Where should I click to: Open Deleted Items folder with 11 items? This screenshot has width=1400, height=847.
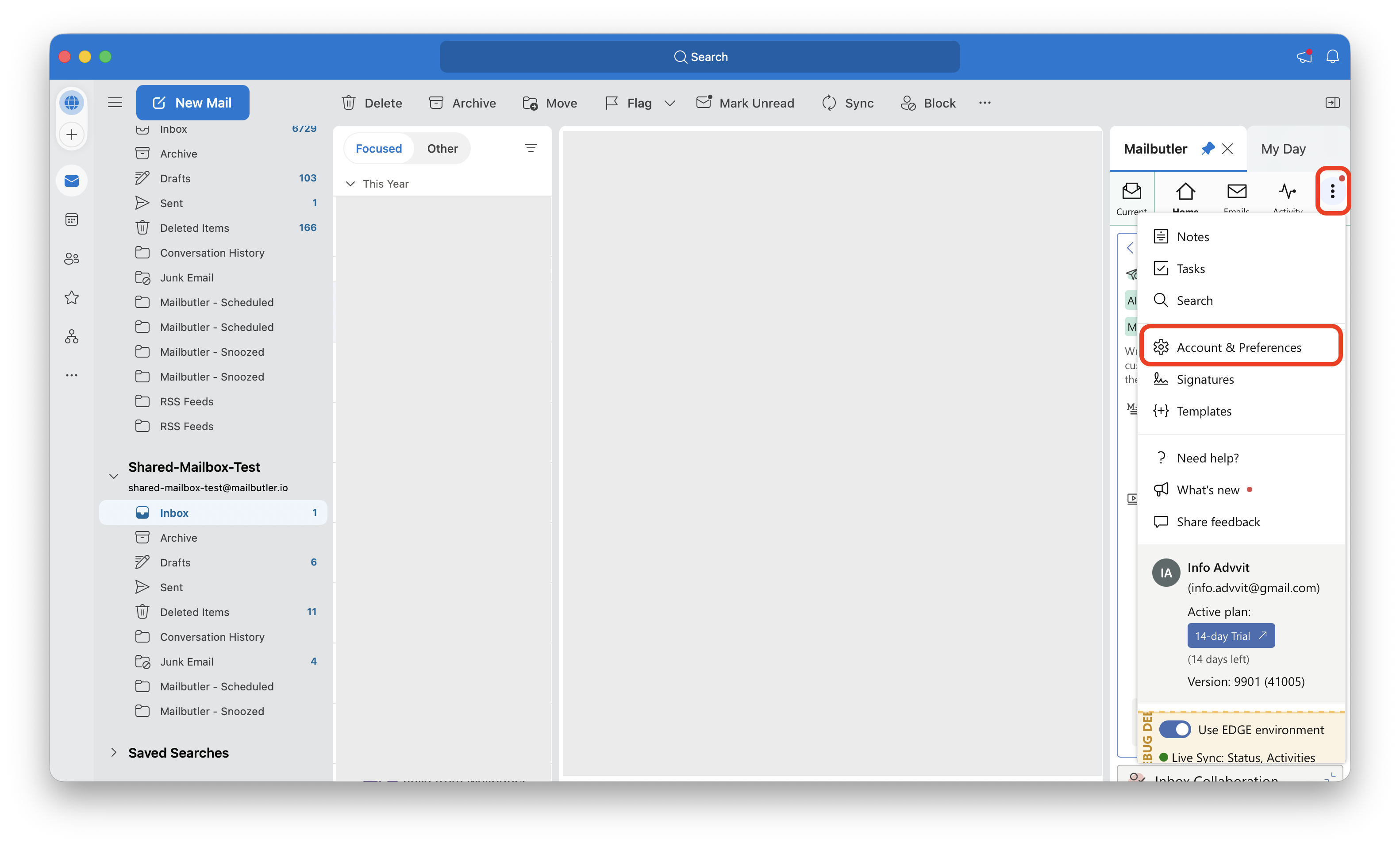[213, 611]
